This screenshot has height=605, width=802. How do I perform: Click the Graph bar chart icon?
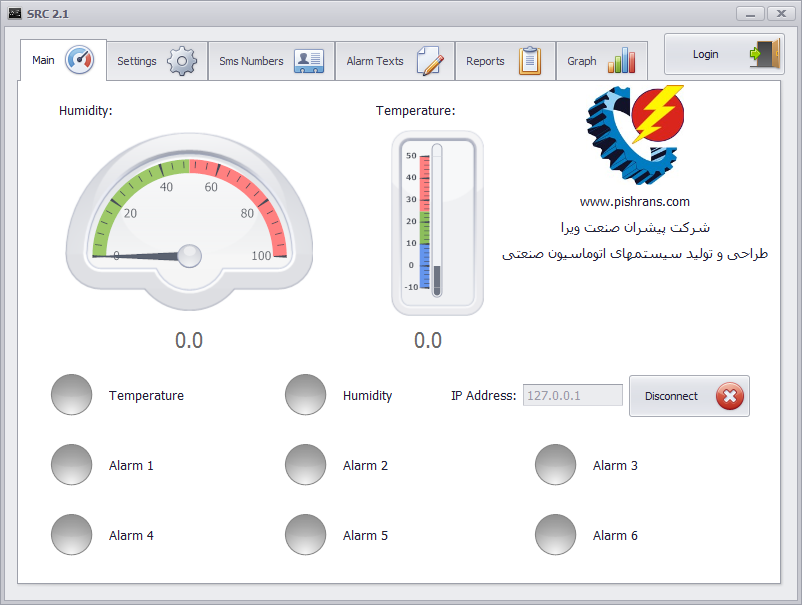tap(621, 60)
